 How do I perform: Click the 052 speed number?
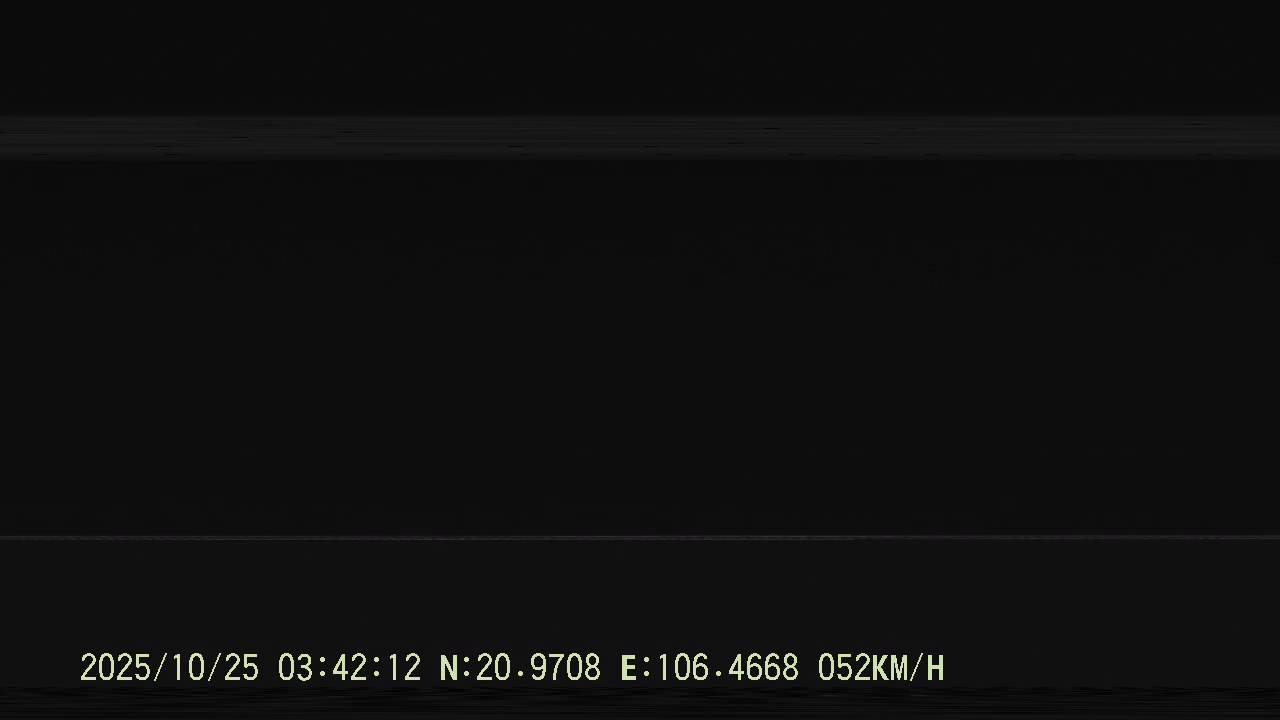coord(844,668)
